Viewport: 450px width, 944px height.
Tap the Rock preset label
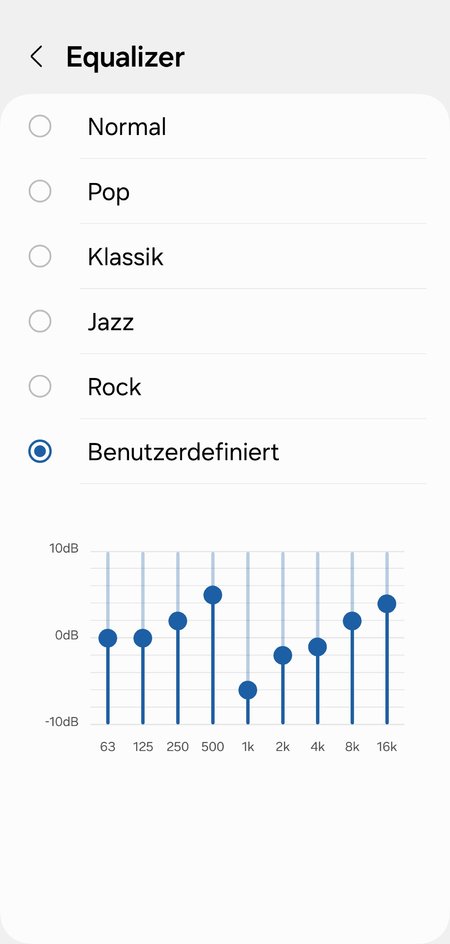[x=114, y=387]
